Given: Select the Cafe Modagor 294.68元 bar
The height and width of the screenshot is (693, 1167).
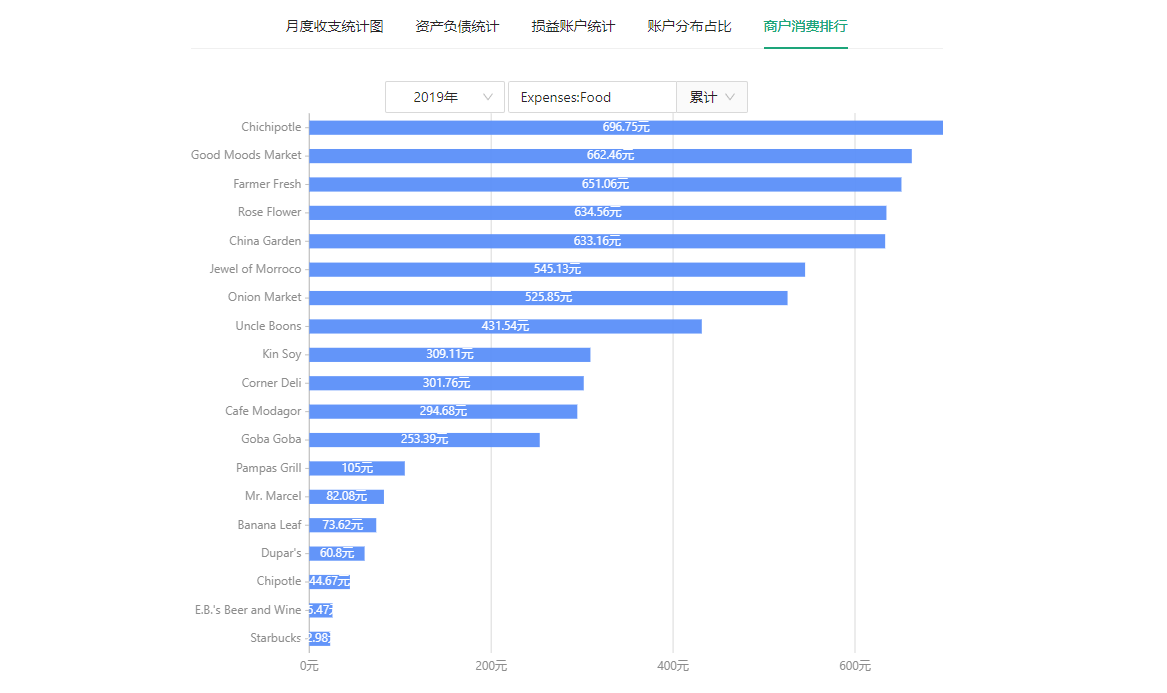Looking at the screenshot, I should (443, 412).
